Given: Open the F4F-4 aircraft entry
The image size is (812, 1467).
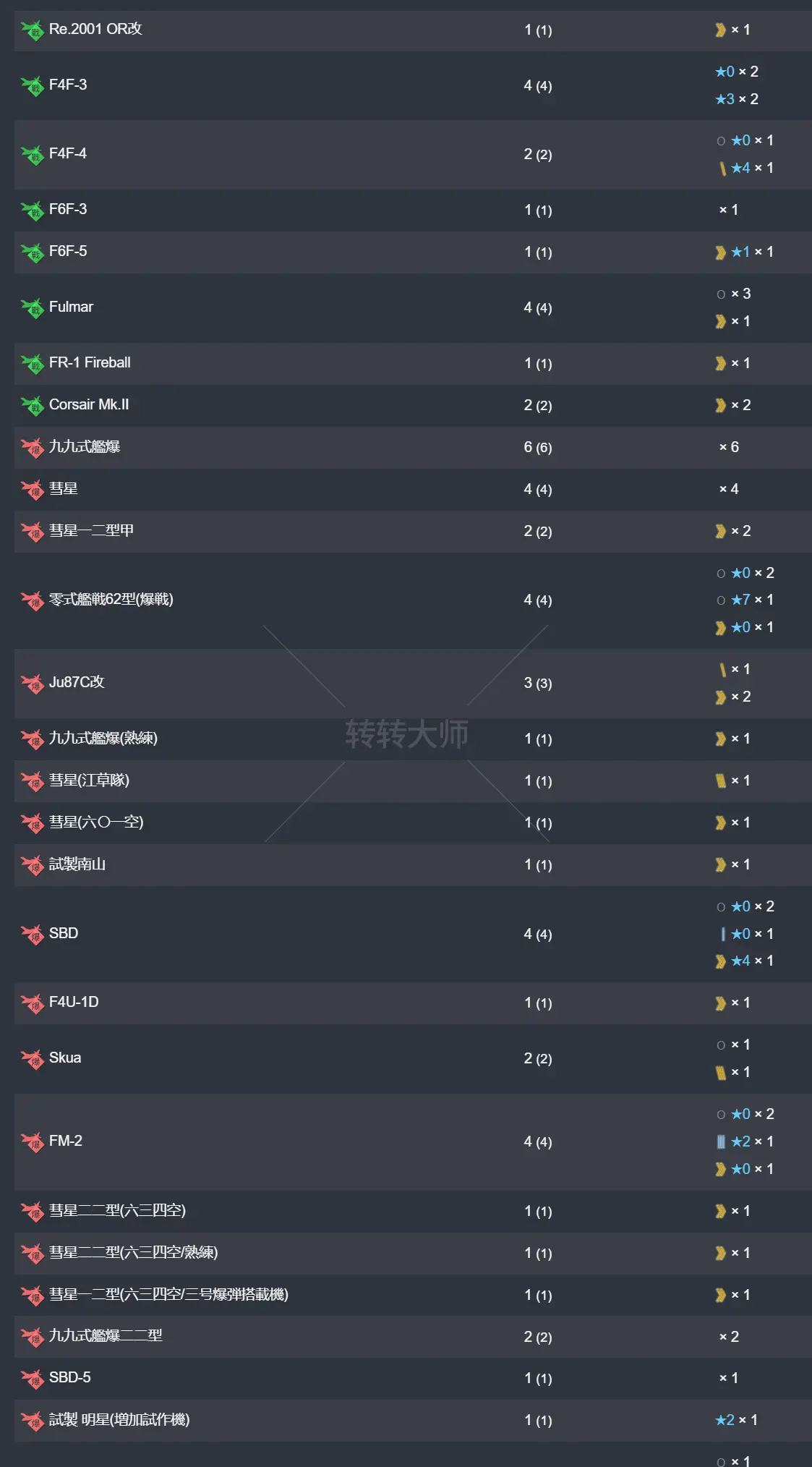Looking at the screenshot, I should pos(68,153).
